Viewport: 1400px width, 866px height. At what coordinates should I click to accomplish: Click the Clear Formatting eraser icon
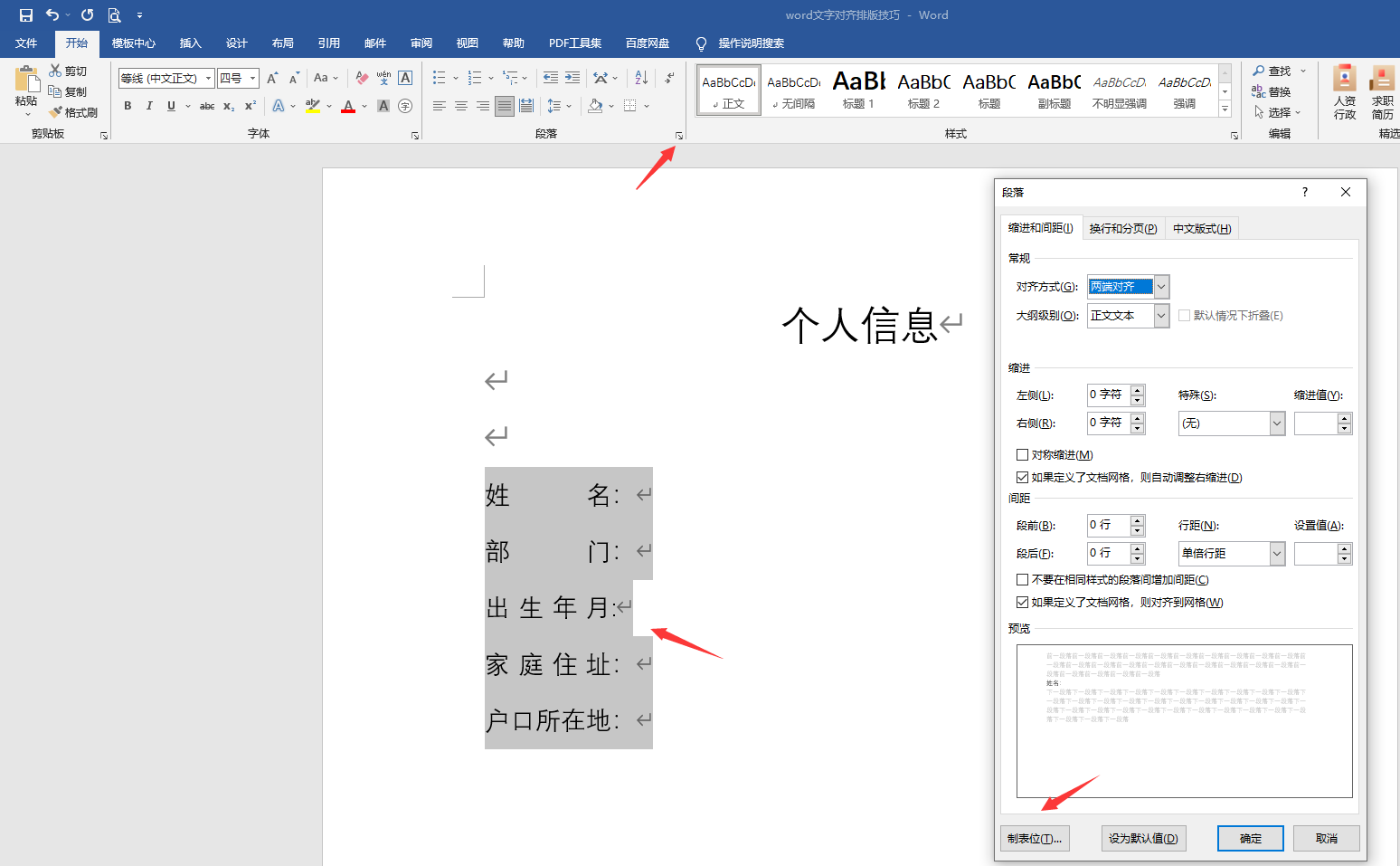(x=362, y=78)
